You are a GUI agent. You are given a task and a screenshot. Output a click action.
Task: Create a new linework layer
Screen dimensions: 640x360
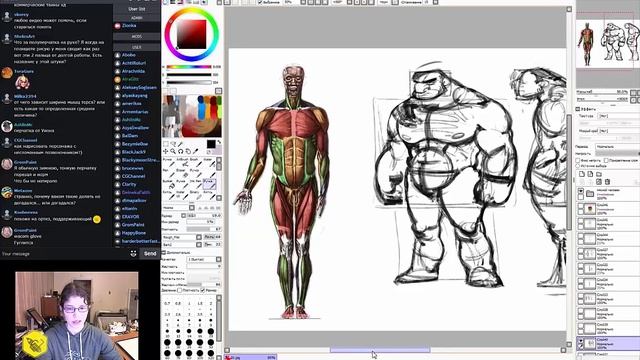point(590,174)
